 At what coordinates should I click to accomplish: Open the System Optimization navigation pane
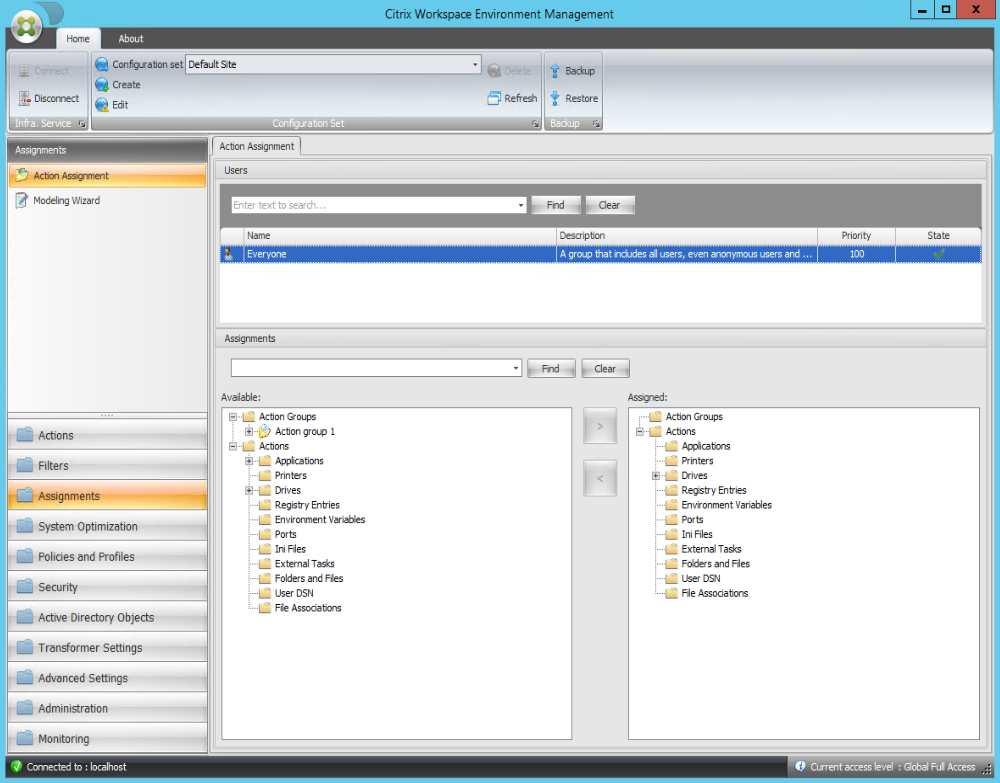click(88, 526)
